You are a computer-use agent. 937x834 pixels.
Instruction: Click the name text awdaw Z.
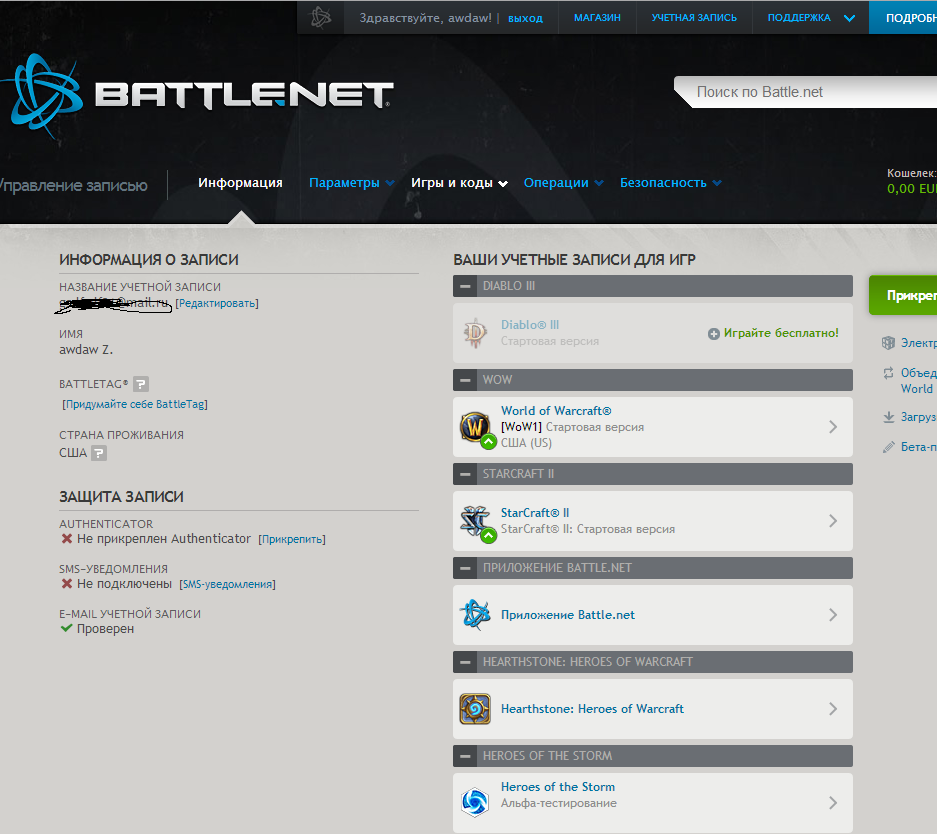coord(86,349)
